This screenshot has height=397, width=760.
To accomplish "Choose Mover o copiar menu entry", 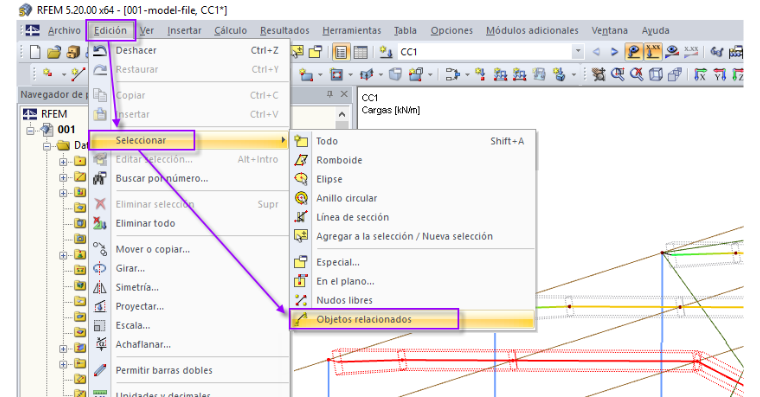I will click(189, 249).
